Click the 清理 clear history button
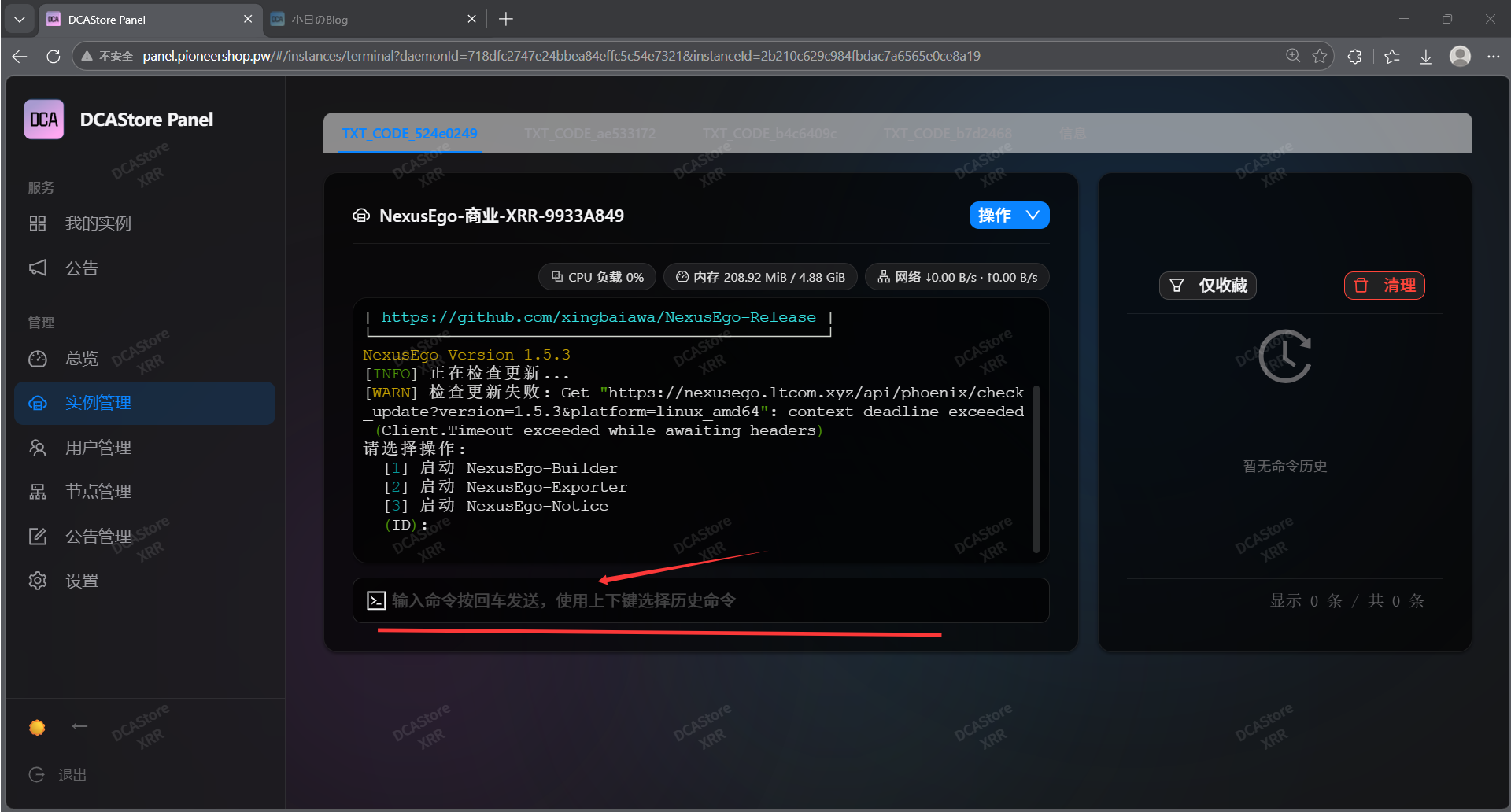This screenshot has width=1511, height=812. (x=1384, y=286)
